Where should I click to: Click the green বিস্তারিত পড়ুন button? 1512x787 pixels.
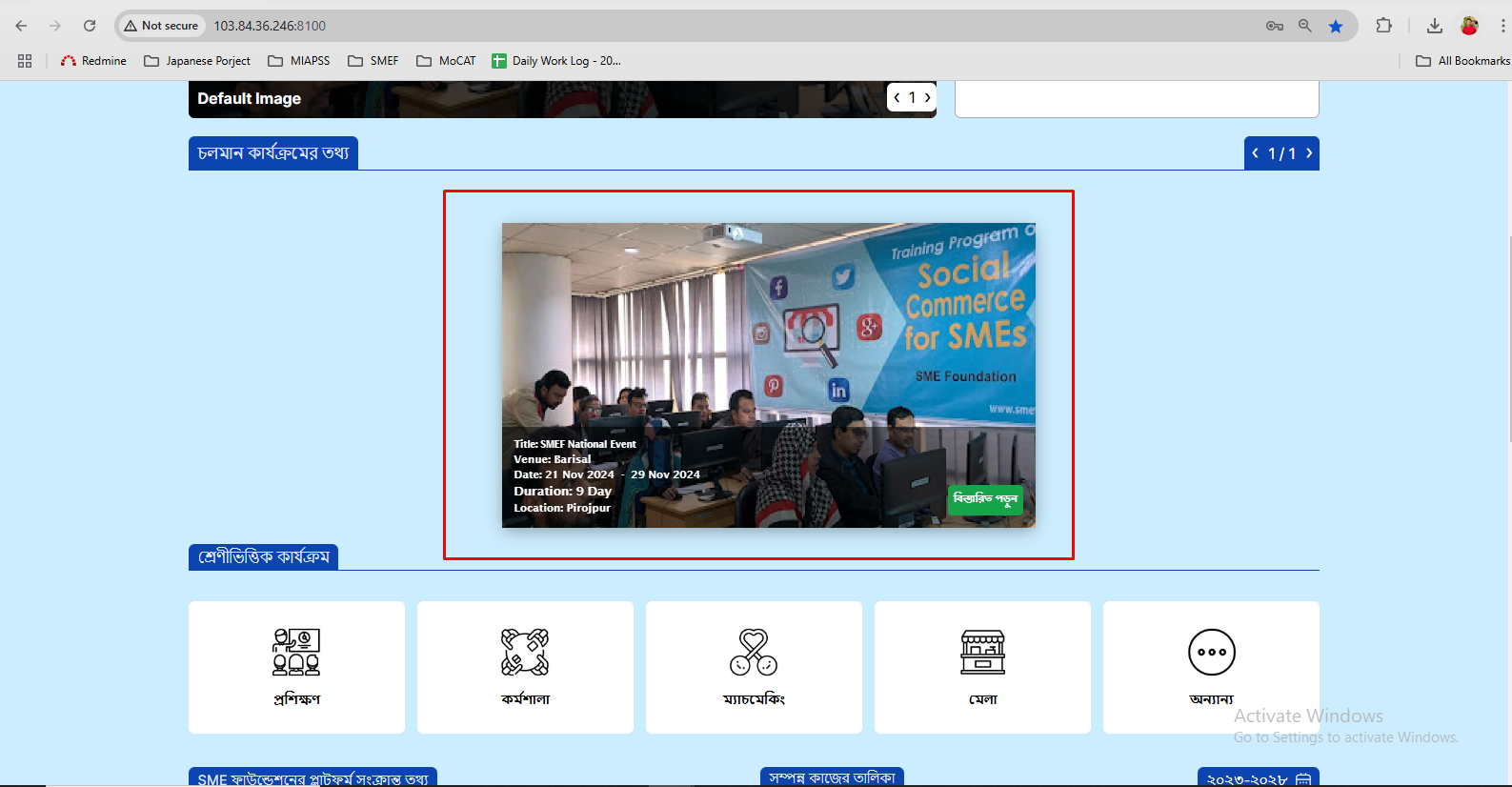pyautogui.click(x=985, y=499)
